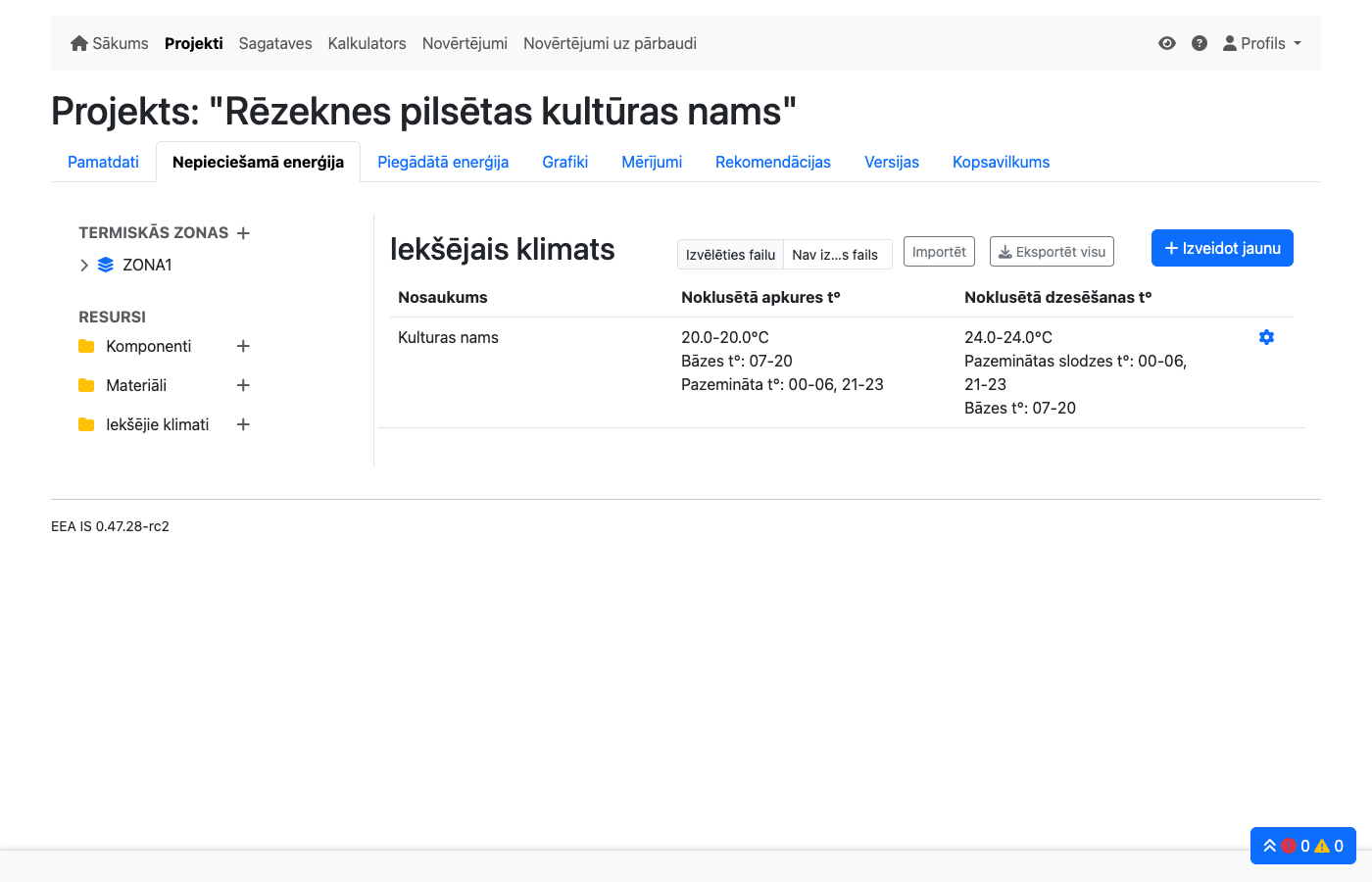Click the Izvēlēties failu file input
The image size is (1372, 882).
click(729, 254)
